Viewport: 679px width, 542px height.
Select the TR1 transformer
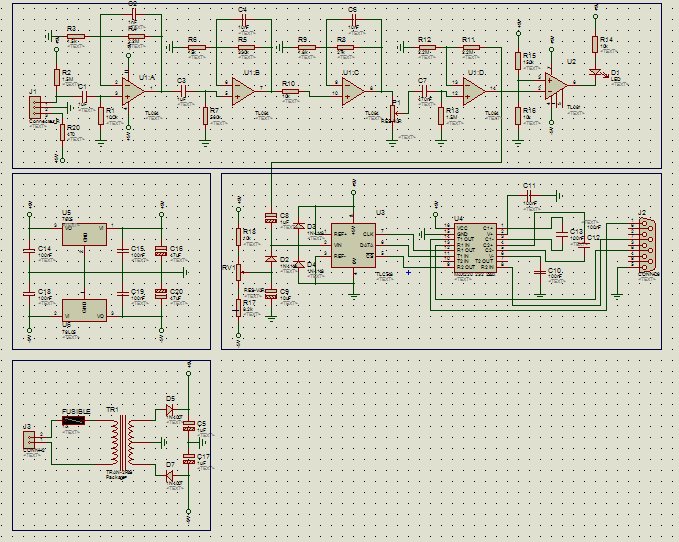tap(123, 442)
